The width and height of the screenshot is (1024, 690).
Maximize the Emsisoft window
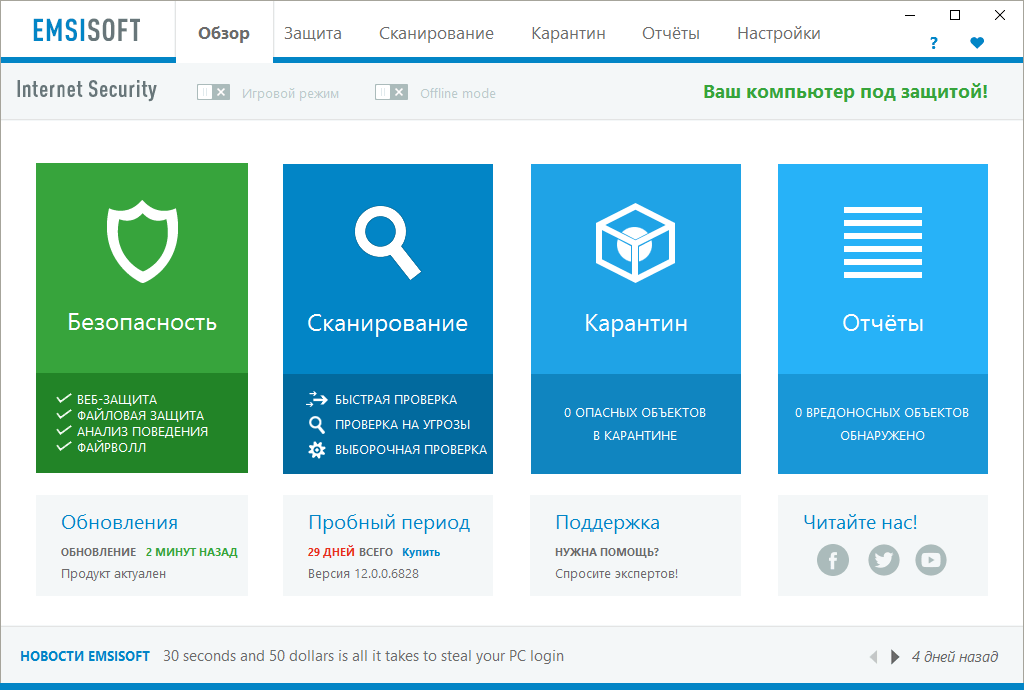955,15
